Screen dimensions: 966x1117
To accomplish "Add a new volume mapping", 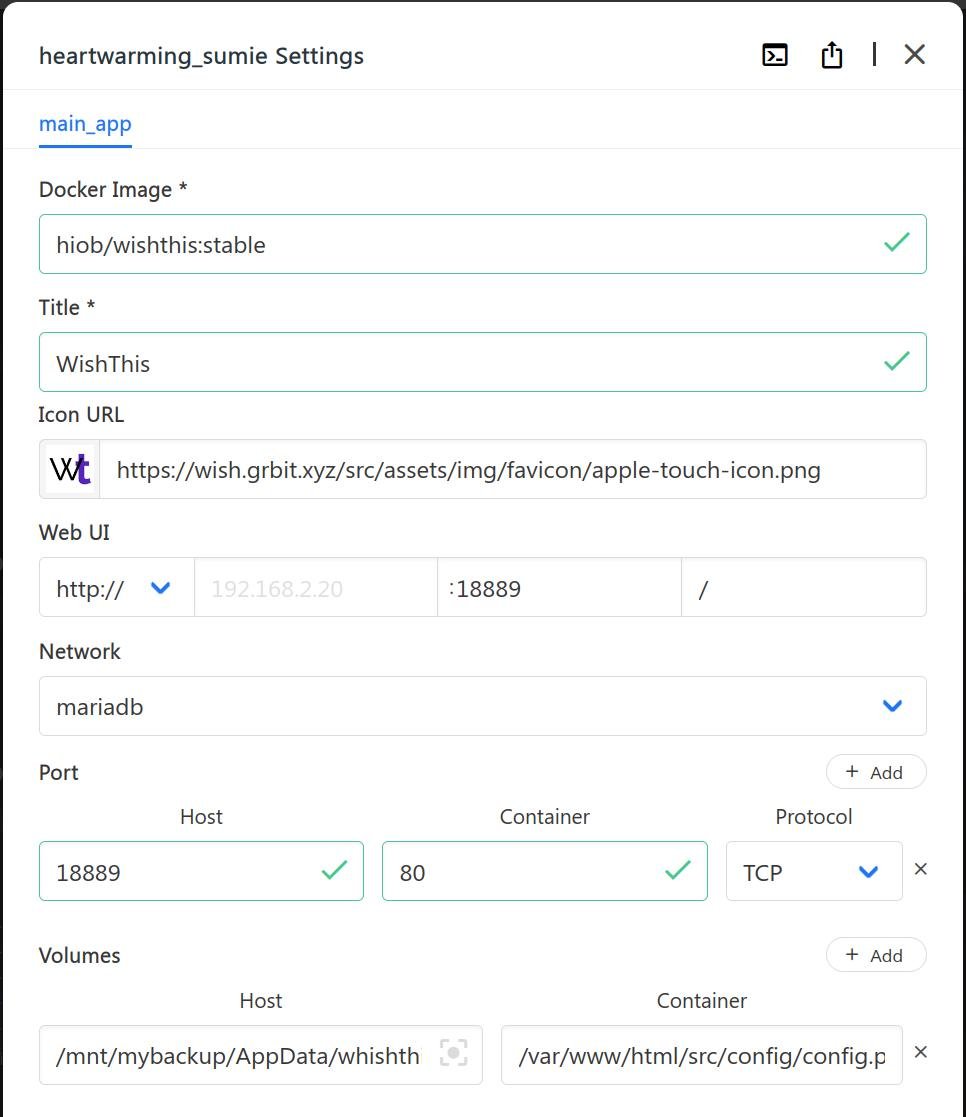I will coord(875,955).
